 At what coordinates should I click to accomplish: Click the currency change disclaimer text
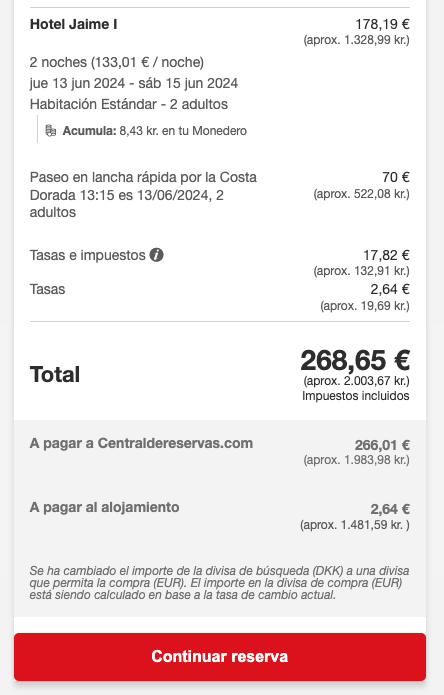coord(219,583)
